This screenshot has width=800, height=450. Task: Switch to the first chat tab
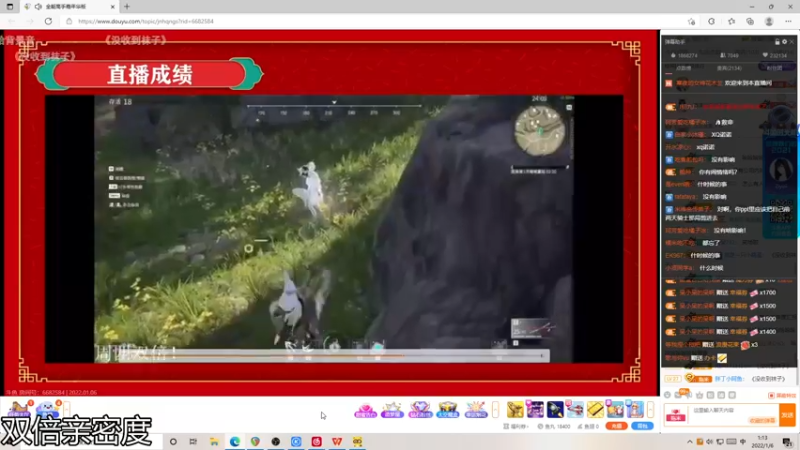683,68
